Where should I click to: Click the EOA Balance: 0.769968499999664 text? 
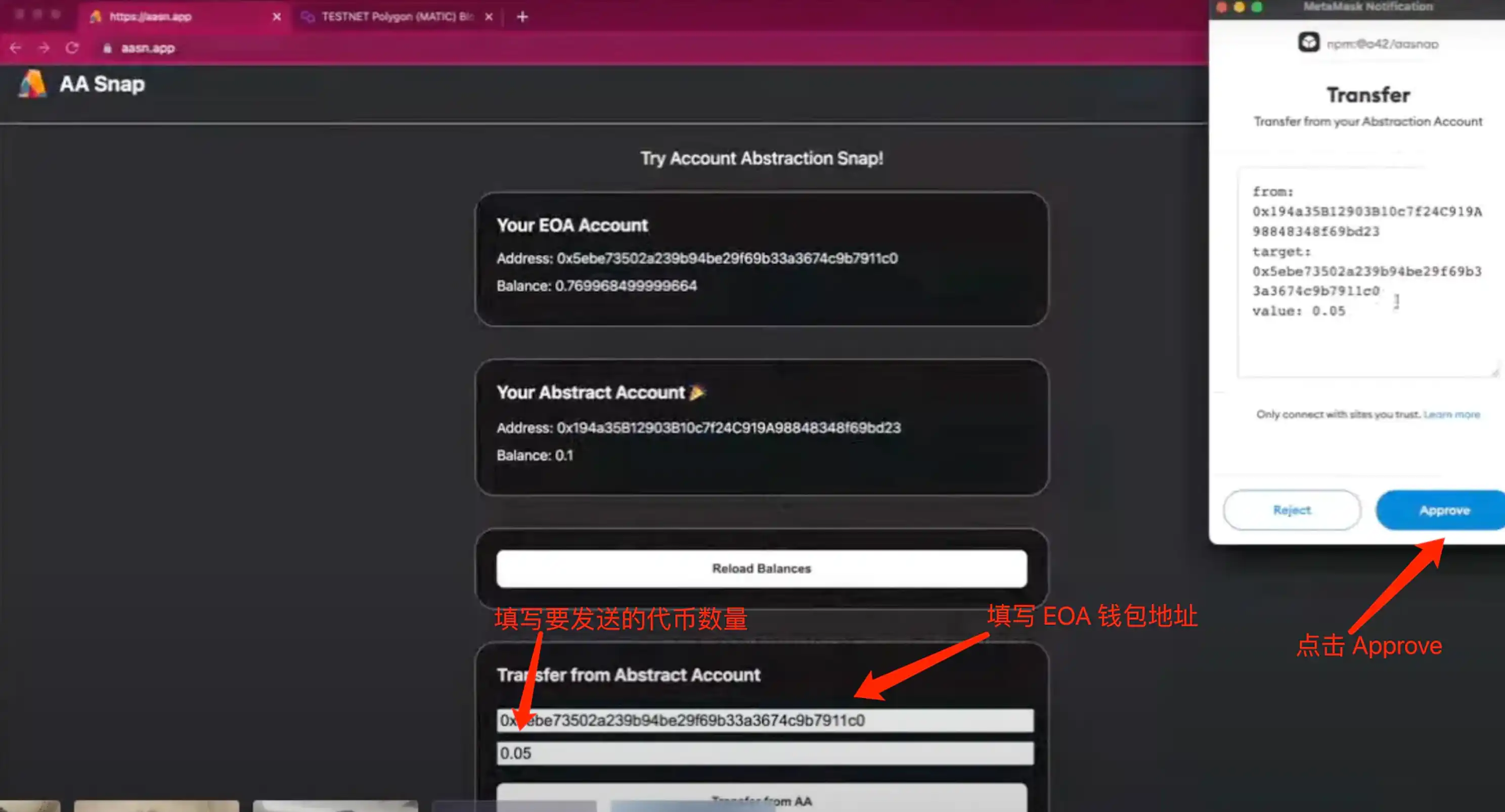597,286
